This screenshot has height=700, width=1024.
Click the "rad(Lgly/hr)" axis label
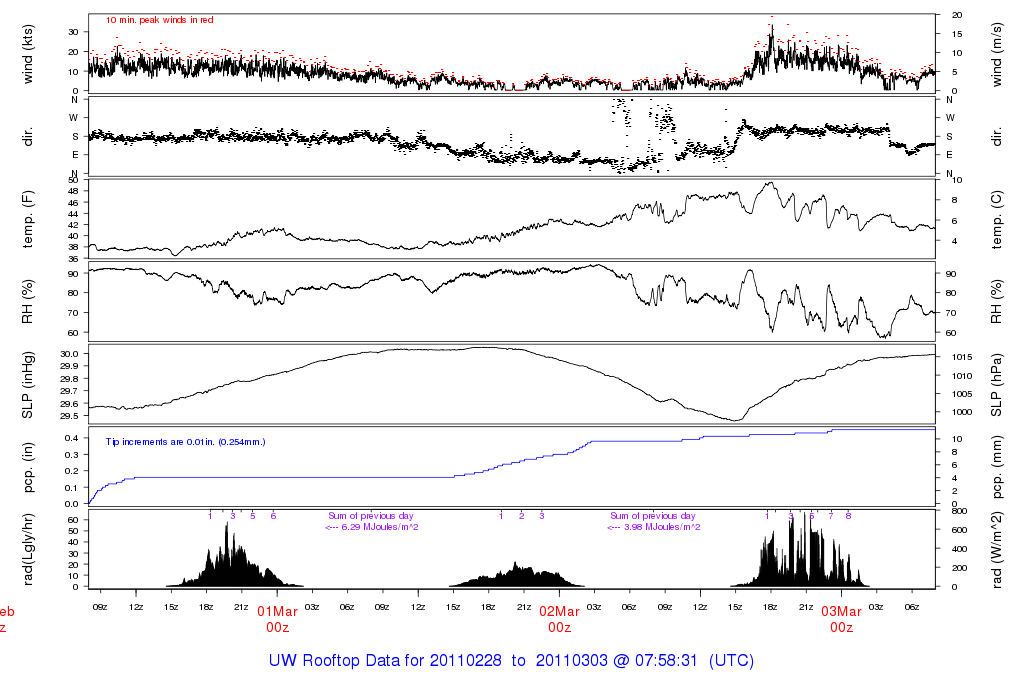click(x=27, y=549)
